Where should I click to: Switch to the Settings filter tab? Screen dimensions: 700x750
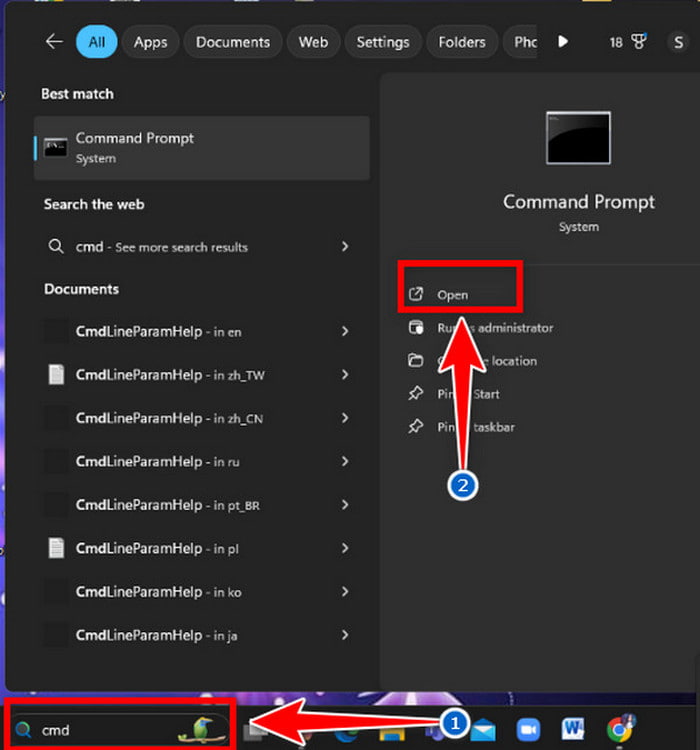383,42
